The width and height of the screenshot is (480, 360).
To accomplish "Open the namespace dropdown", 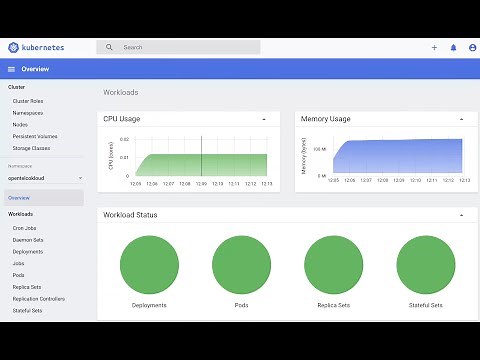I will pyautogui.click(x=45, y=178).
